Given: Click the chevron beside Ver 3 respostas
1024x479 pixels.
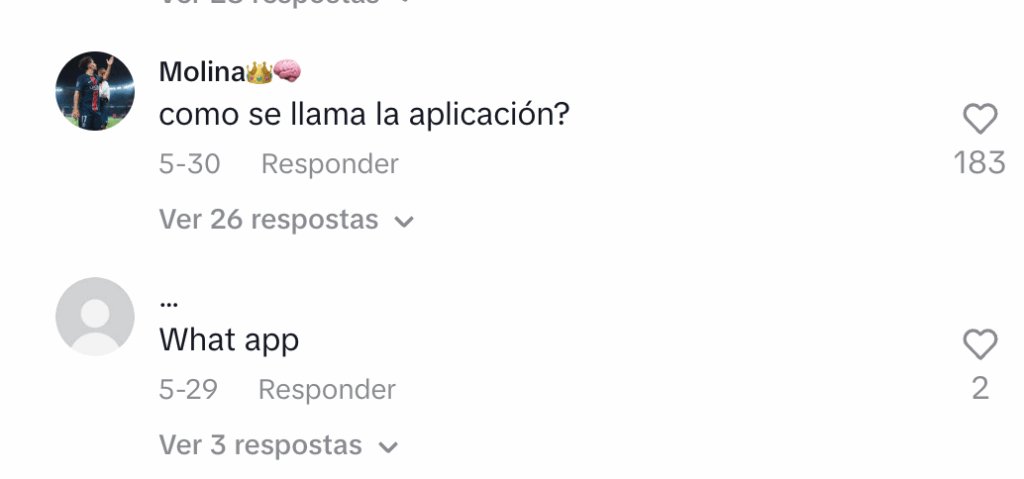Looking at the screenshot, I should 389,447.
